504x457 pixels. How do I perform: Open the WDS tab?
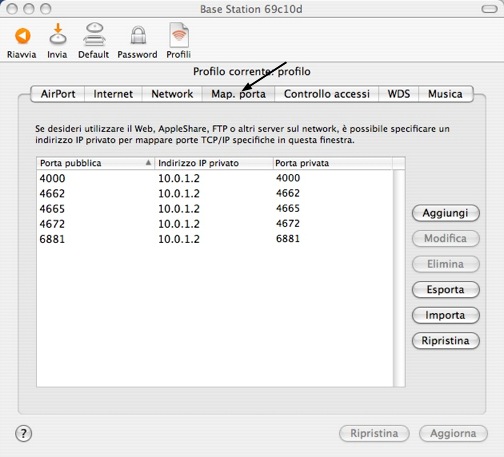(x=399, y=94)
